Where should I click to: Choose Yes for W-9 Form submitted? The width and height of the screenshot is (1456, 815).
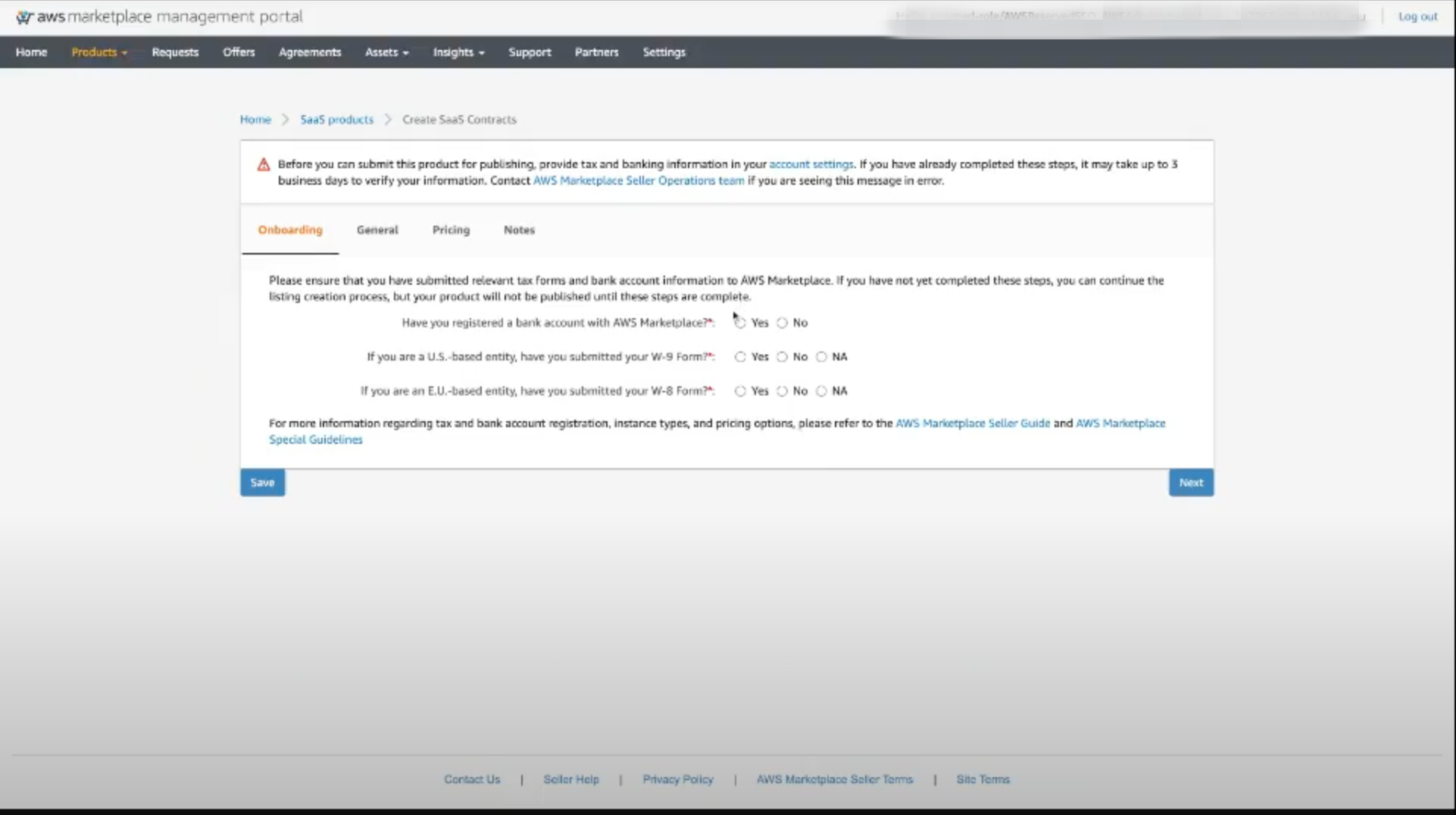(740, 357)
